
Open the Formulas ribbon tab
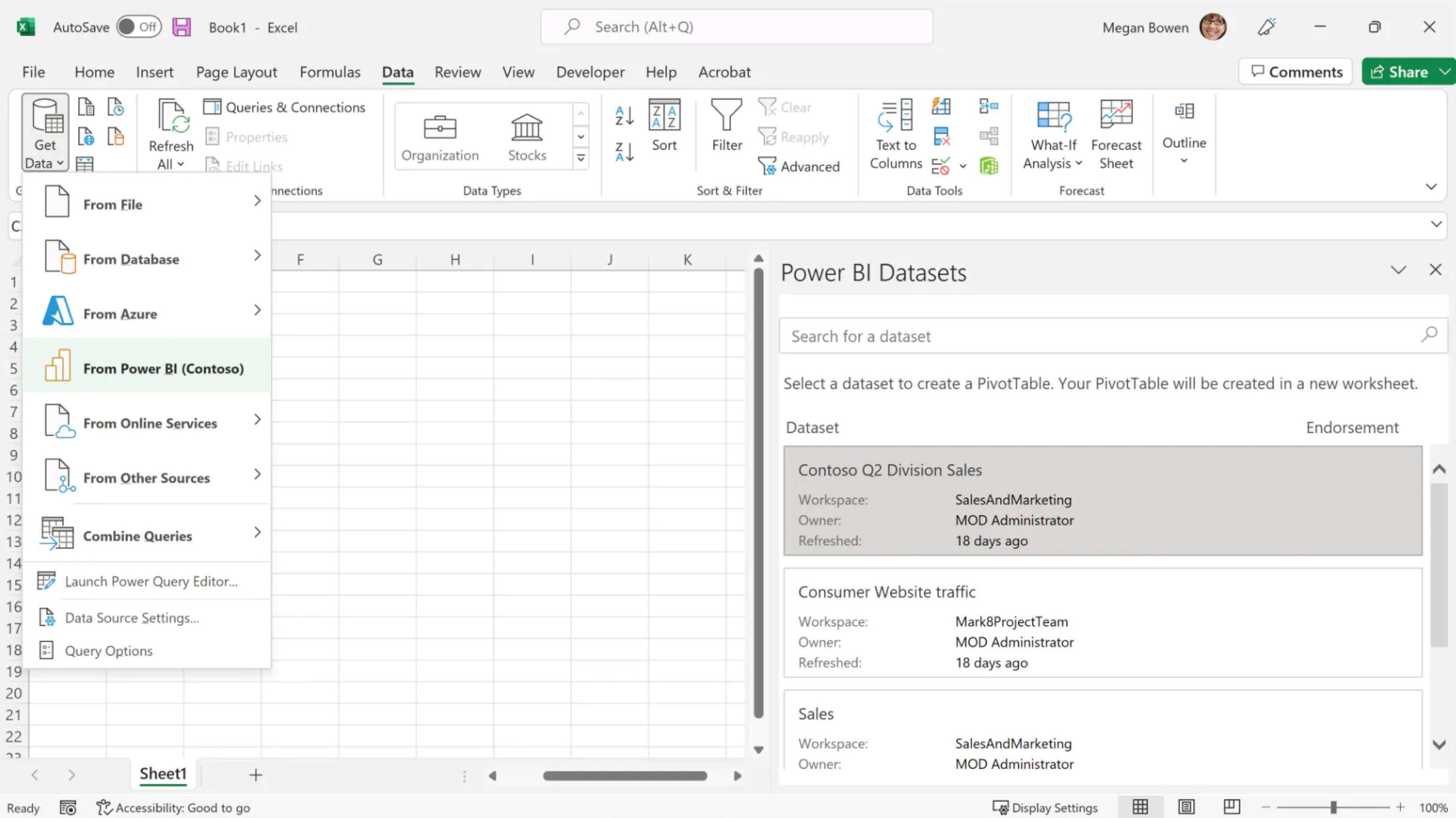[330, 72]
